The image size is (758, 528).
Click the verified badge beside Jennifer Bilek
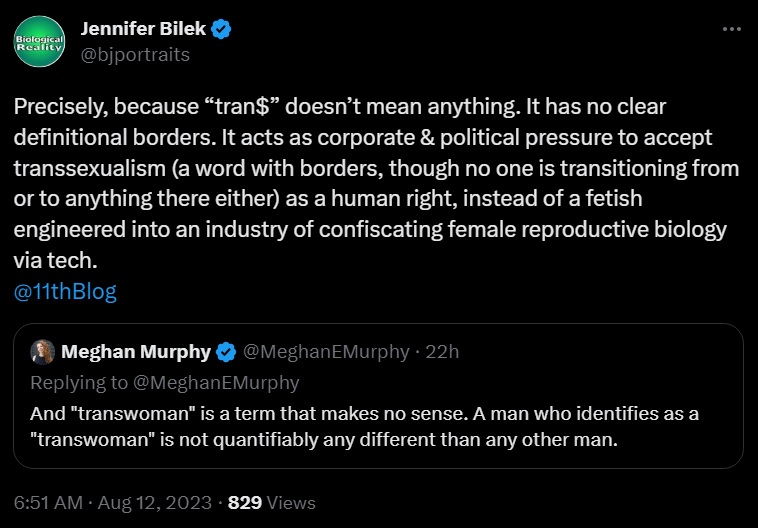(220, 30)
